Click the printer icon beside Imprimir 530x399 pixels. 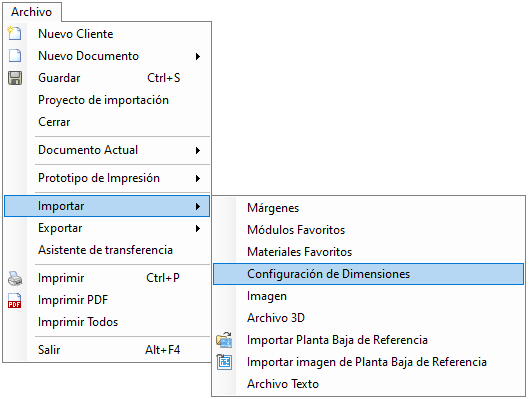click(x=15, y=278)
